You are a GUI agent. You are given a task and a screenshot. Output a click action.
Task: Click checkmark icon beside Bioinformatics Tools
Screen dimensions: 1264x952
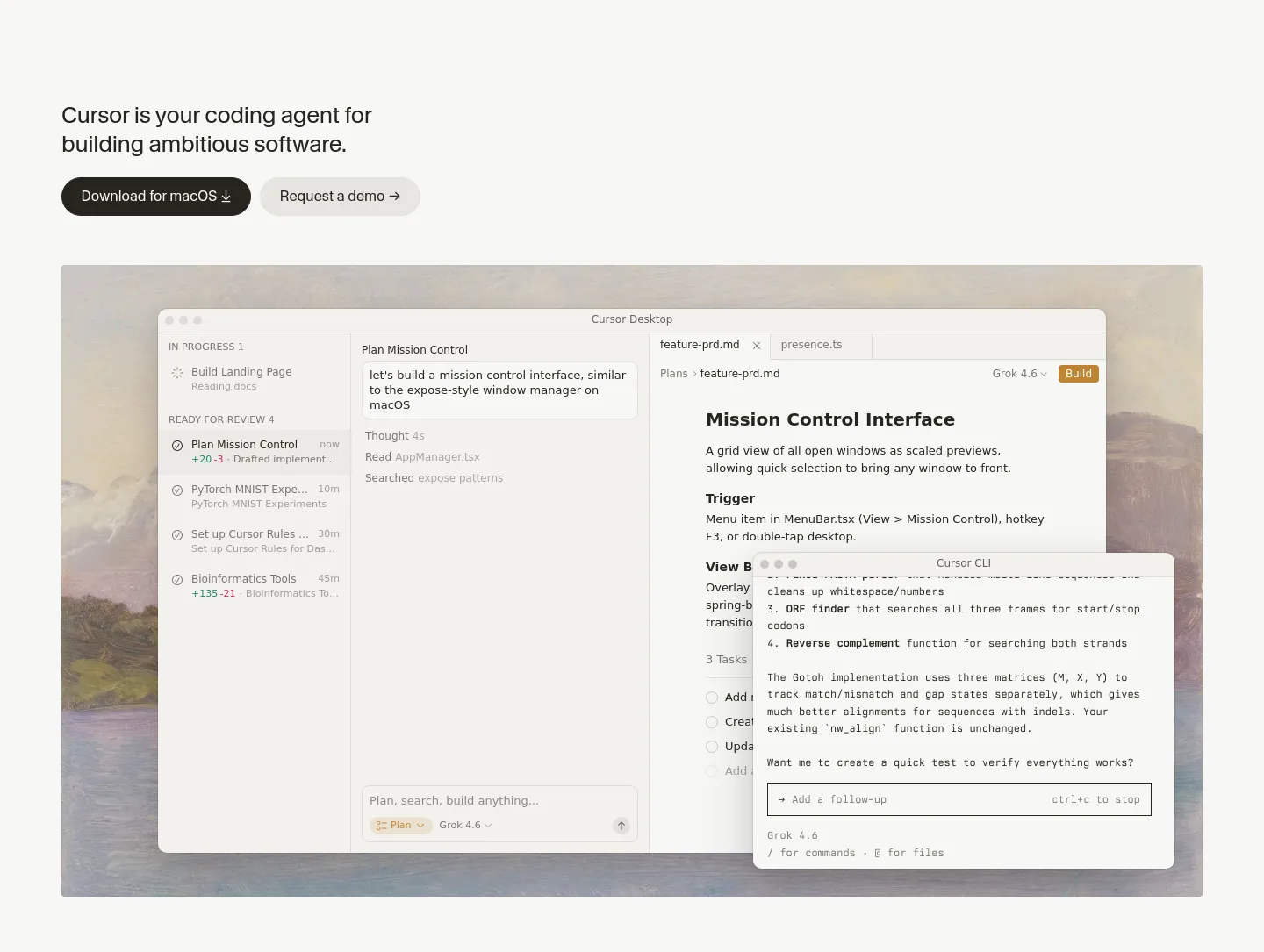pos(177,580)
